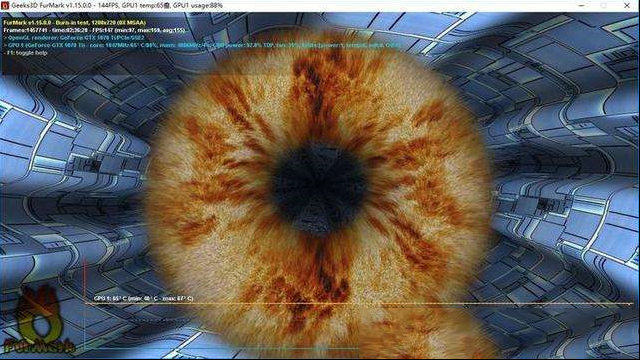
Task: Maximize the FurMark window
Action: pyautogui.click(x=604, y=6)
